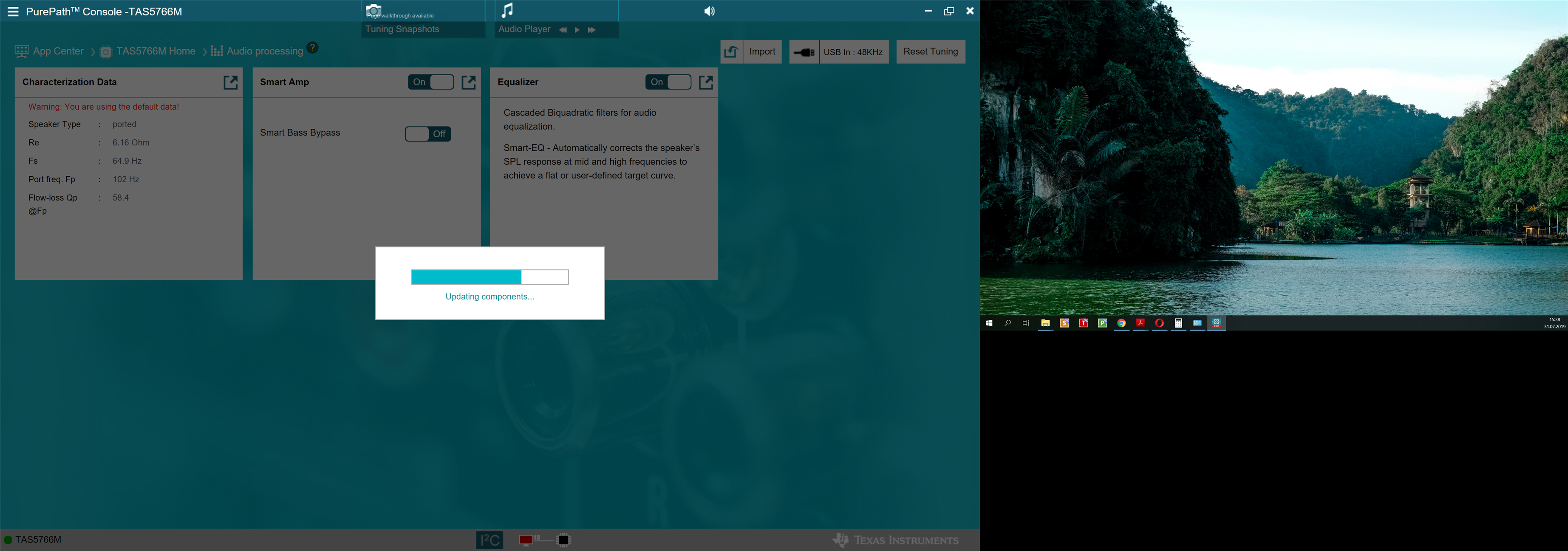The height and width of the screenshot is (551, 1568).
Task: Click the red PC monitor connection icon
Action: [526, 540]
